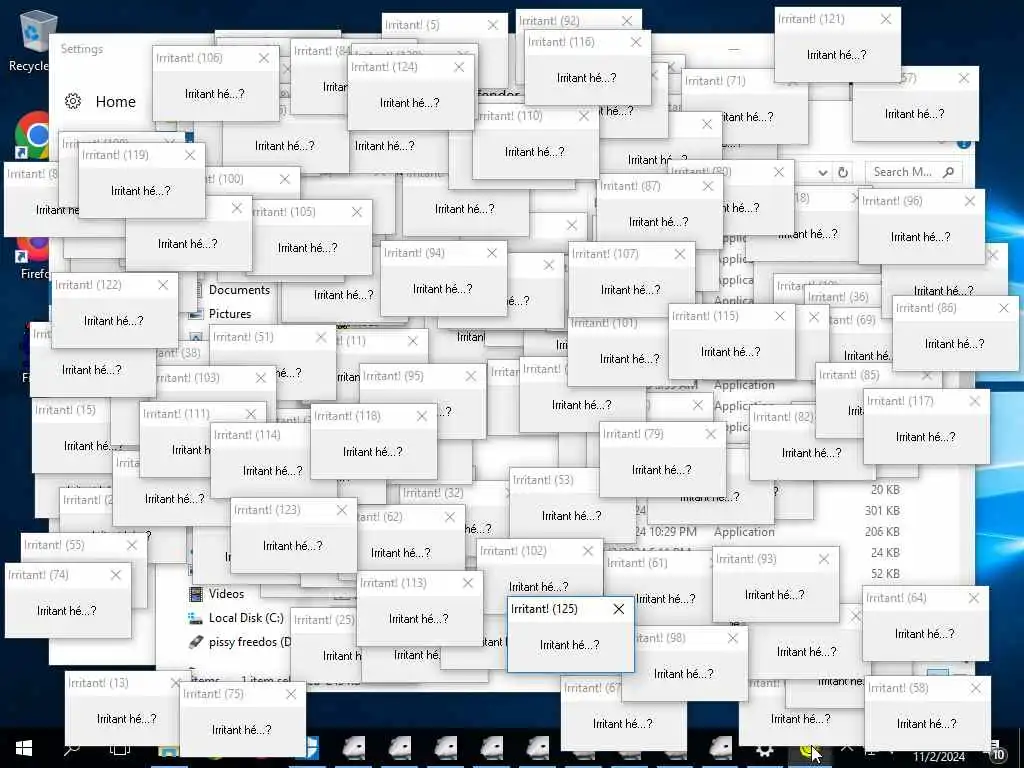The image size is (1024, 768).
Task: Open Local Disk (C:) in Explorer
Action: [x=246, y=618]
